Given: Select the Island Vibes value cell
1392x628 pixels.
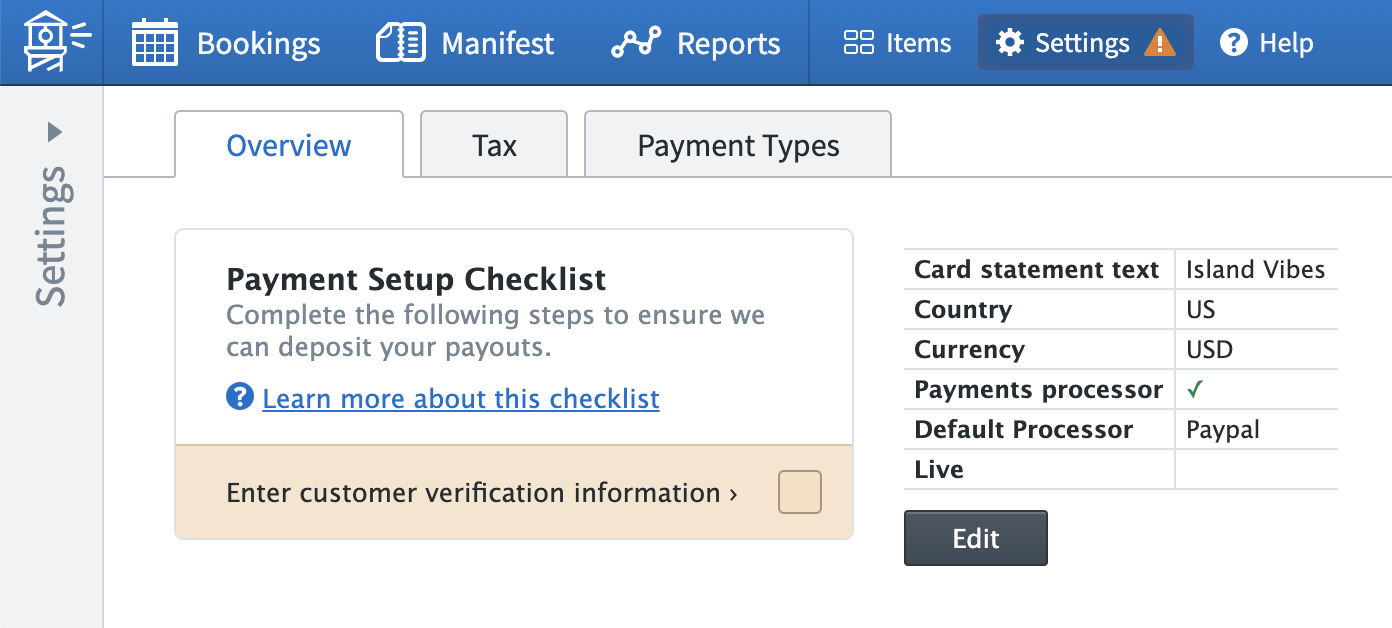Looking at the screenshot, I should coord(1256,269).
